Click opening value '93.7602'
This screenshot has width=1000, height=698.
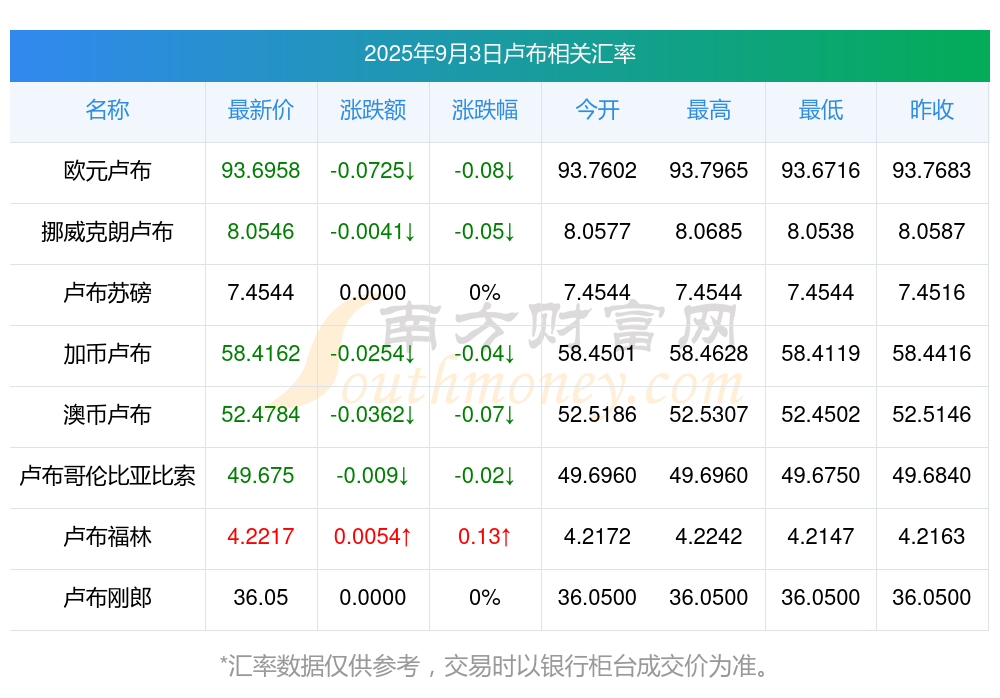pyautogui.click(x=597, y=170)
